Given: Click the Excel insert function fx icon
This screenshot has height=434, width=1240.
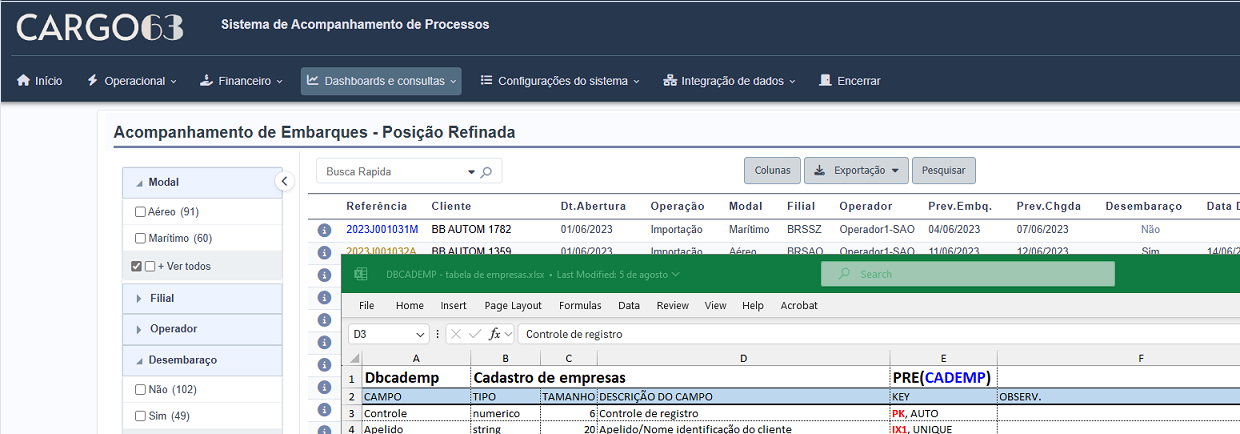Looking at the screenshot, I should (495, 334).
